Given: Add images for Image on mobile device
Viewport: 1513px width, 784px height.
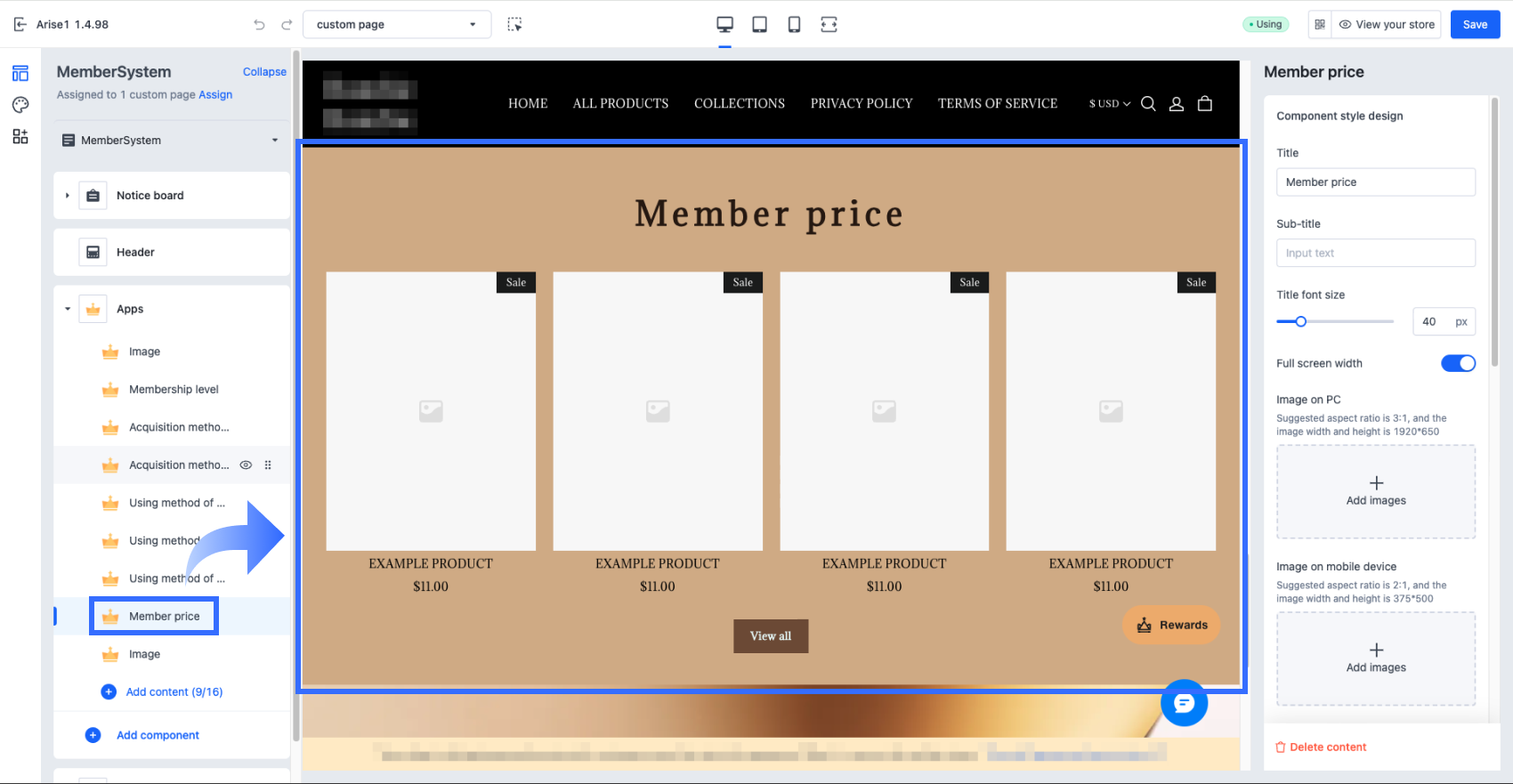Looking at the screenshot, I should 1376,659.
